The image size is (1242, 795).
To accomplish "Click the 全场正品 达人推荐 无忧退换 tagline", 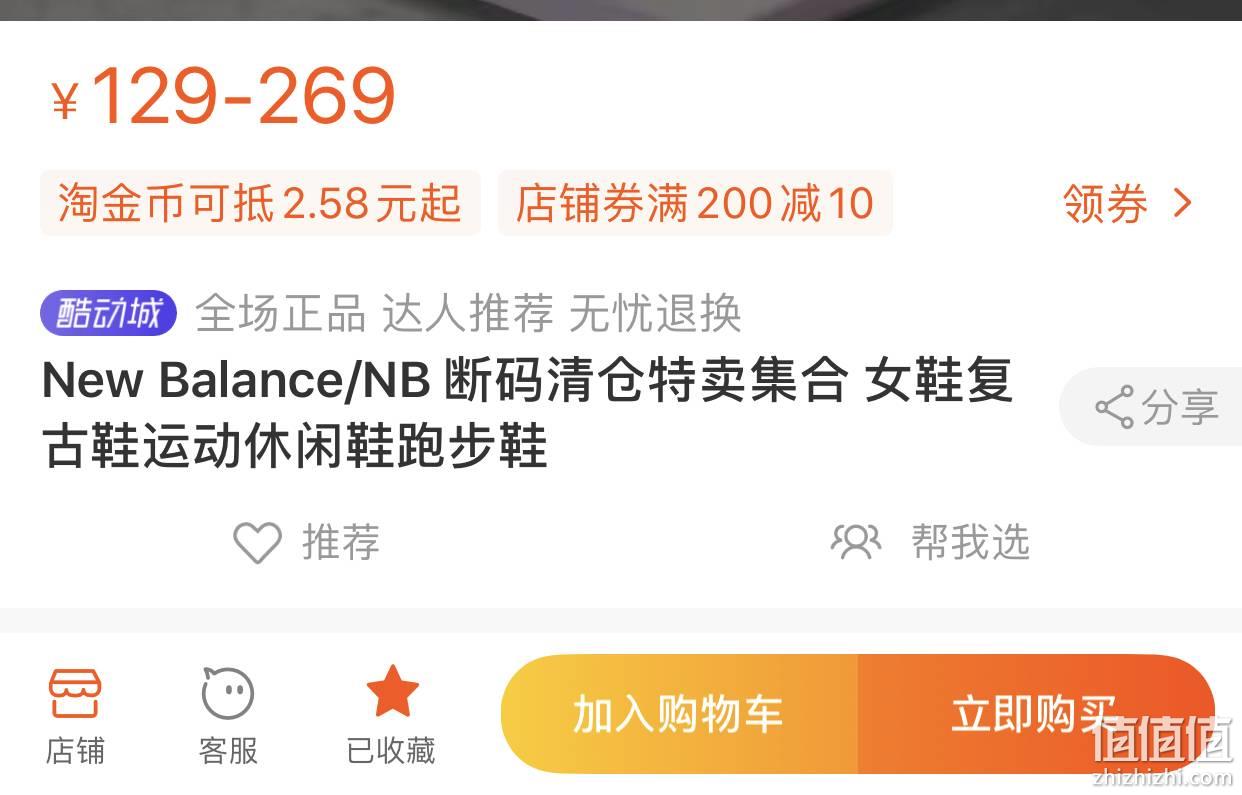I will pos(468,314).
